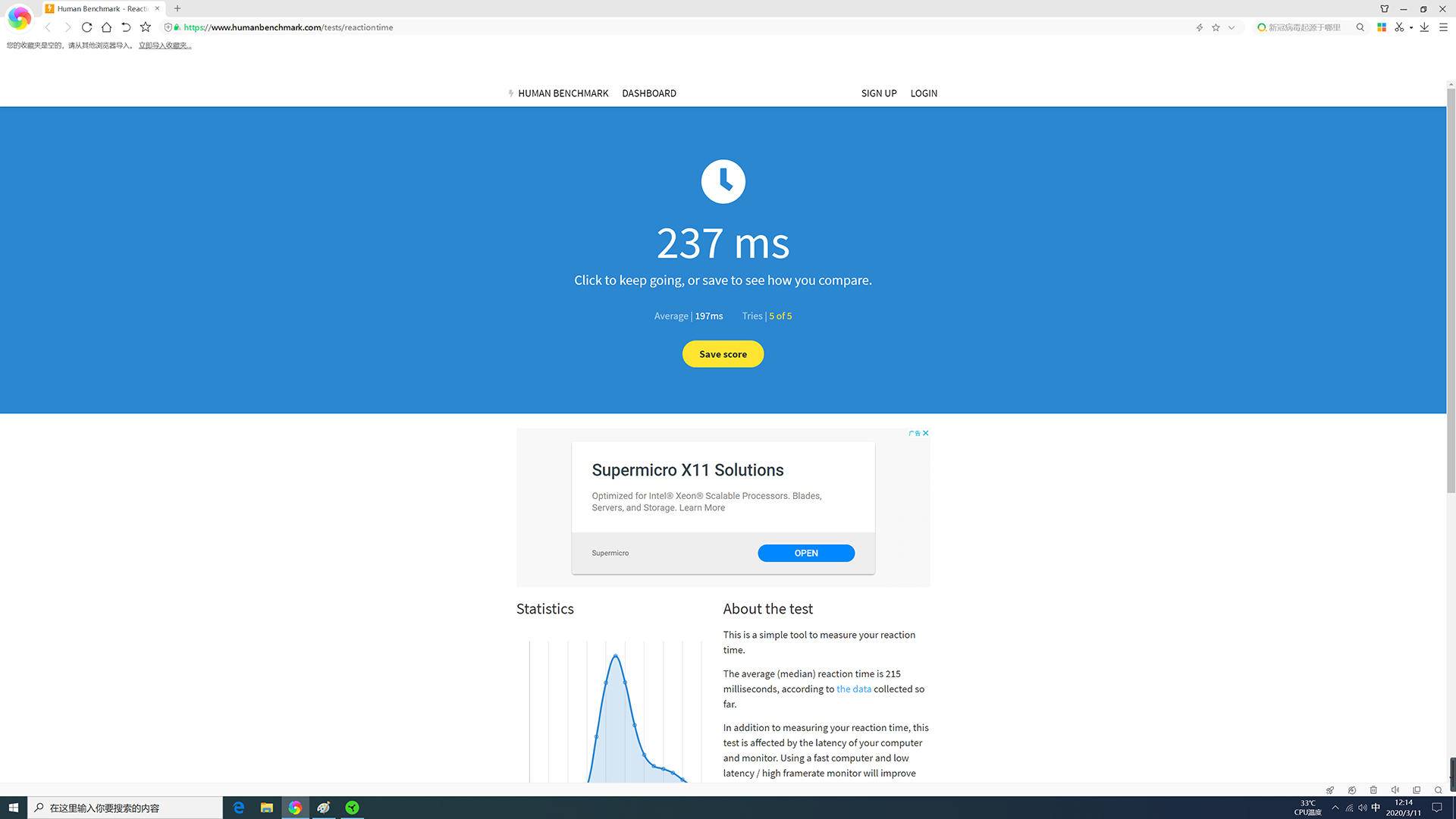
Task: Click the LOGIN link
Action: coord(923,93)
